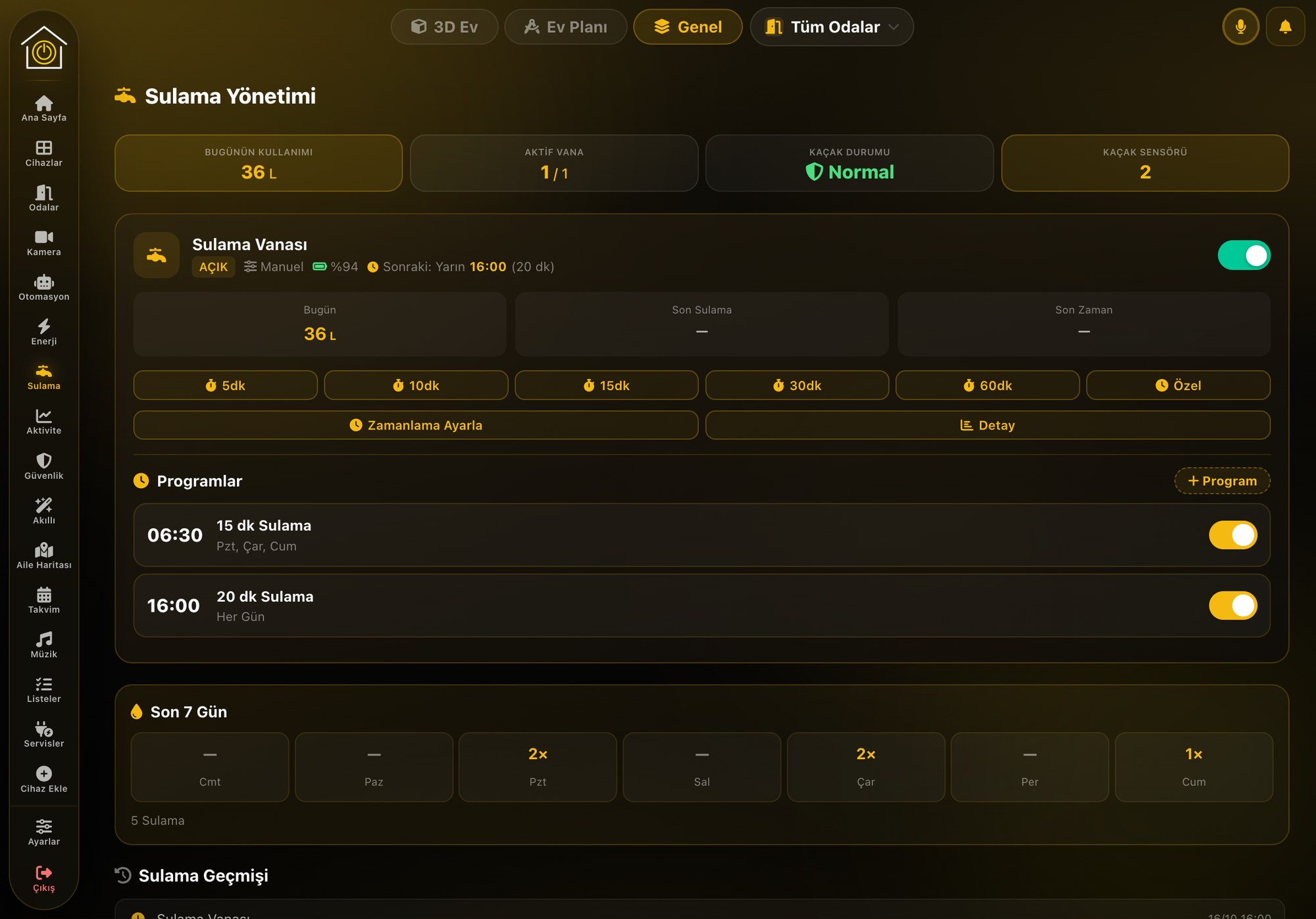Screen dimensions: 1316x919
Task: Start 30dk watering timer
Action: point(797,385)
